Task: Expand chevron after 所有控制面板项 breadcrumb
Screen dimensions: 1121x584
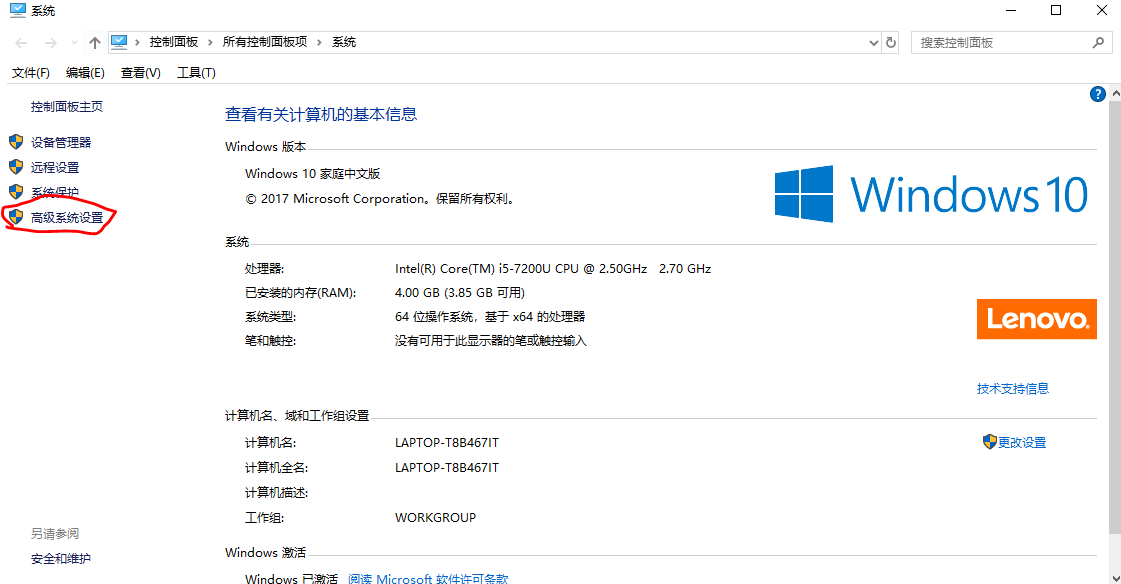Action: (319, 42)
